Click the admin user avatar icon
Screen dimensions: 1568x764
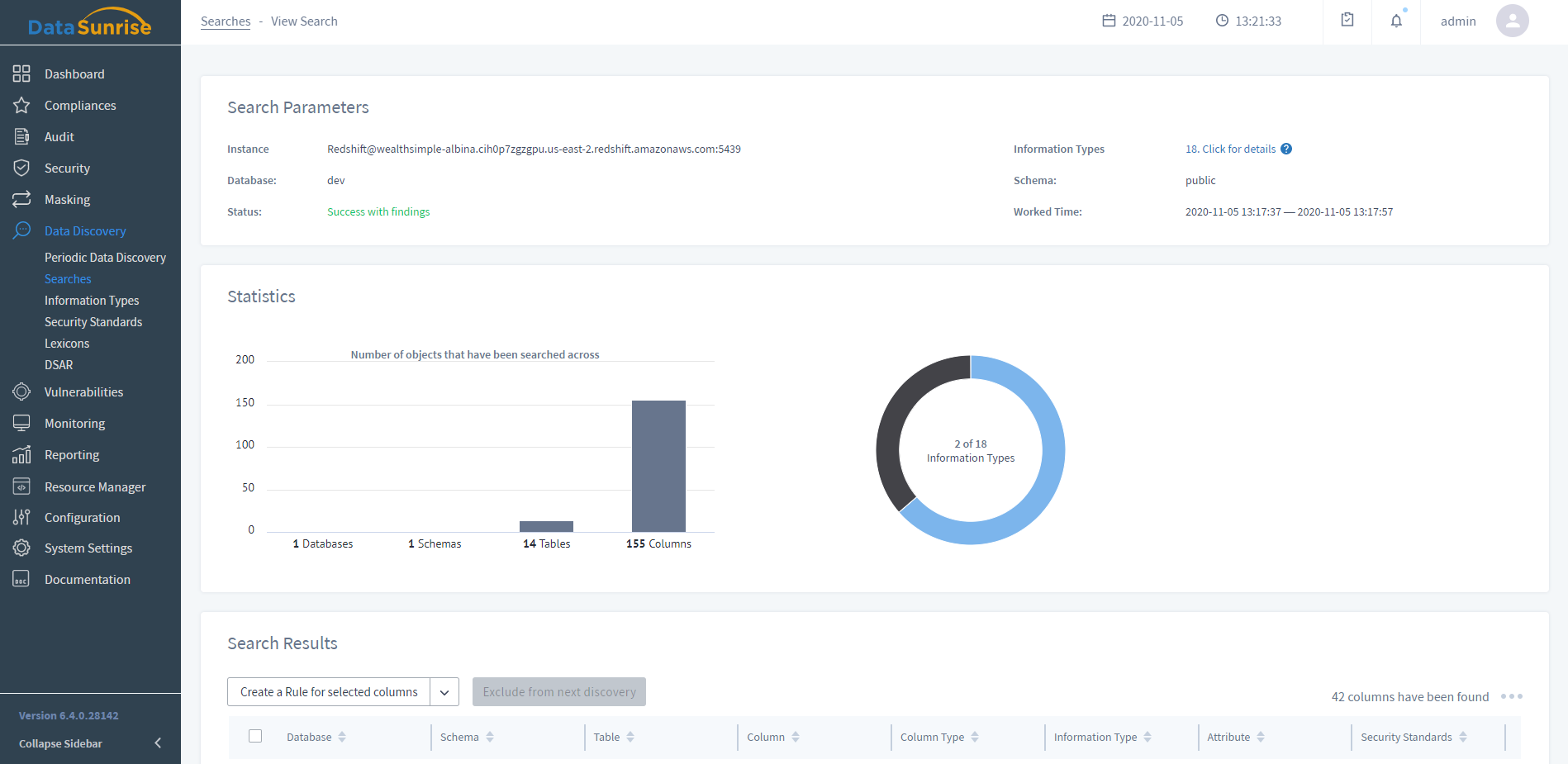pos(1512,21)
